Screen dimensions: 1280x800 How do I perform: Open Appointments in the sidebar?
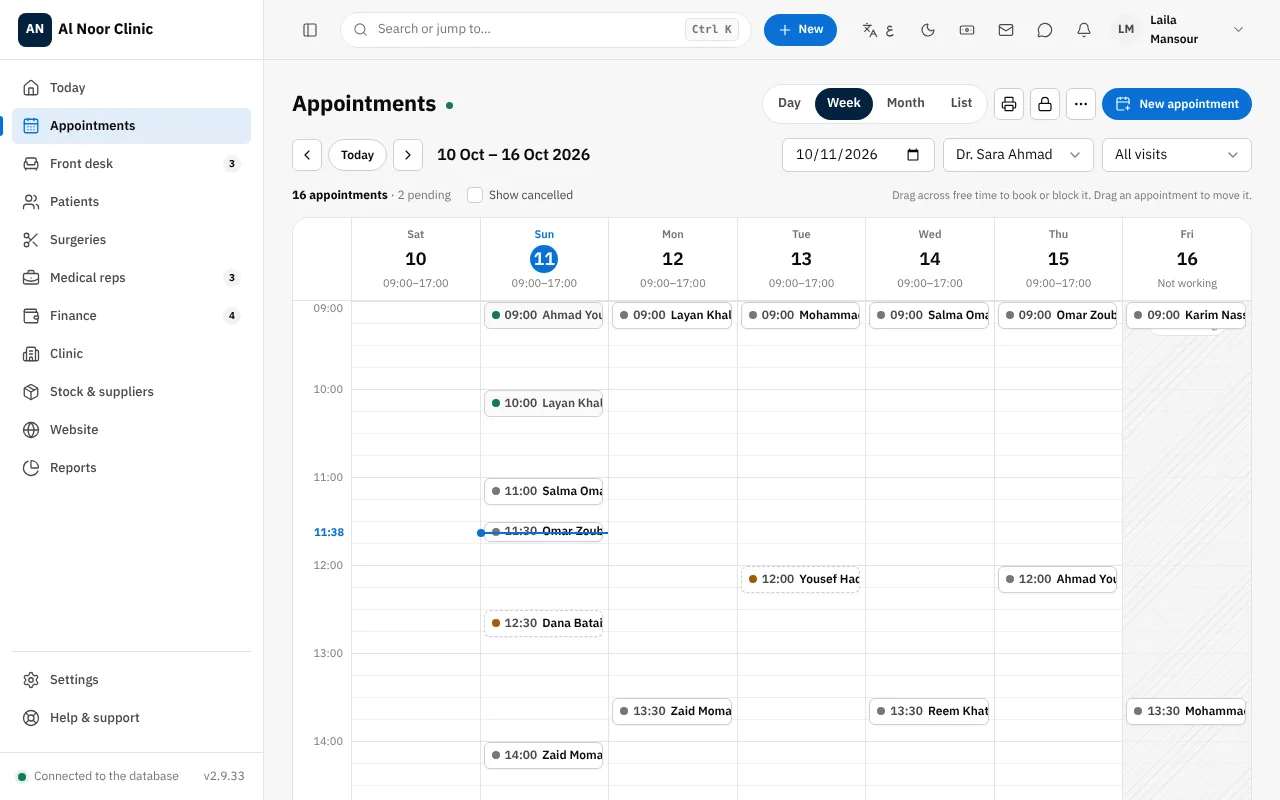[x=131, y=126]
